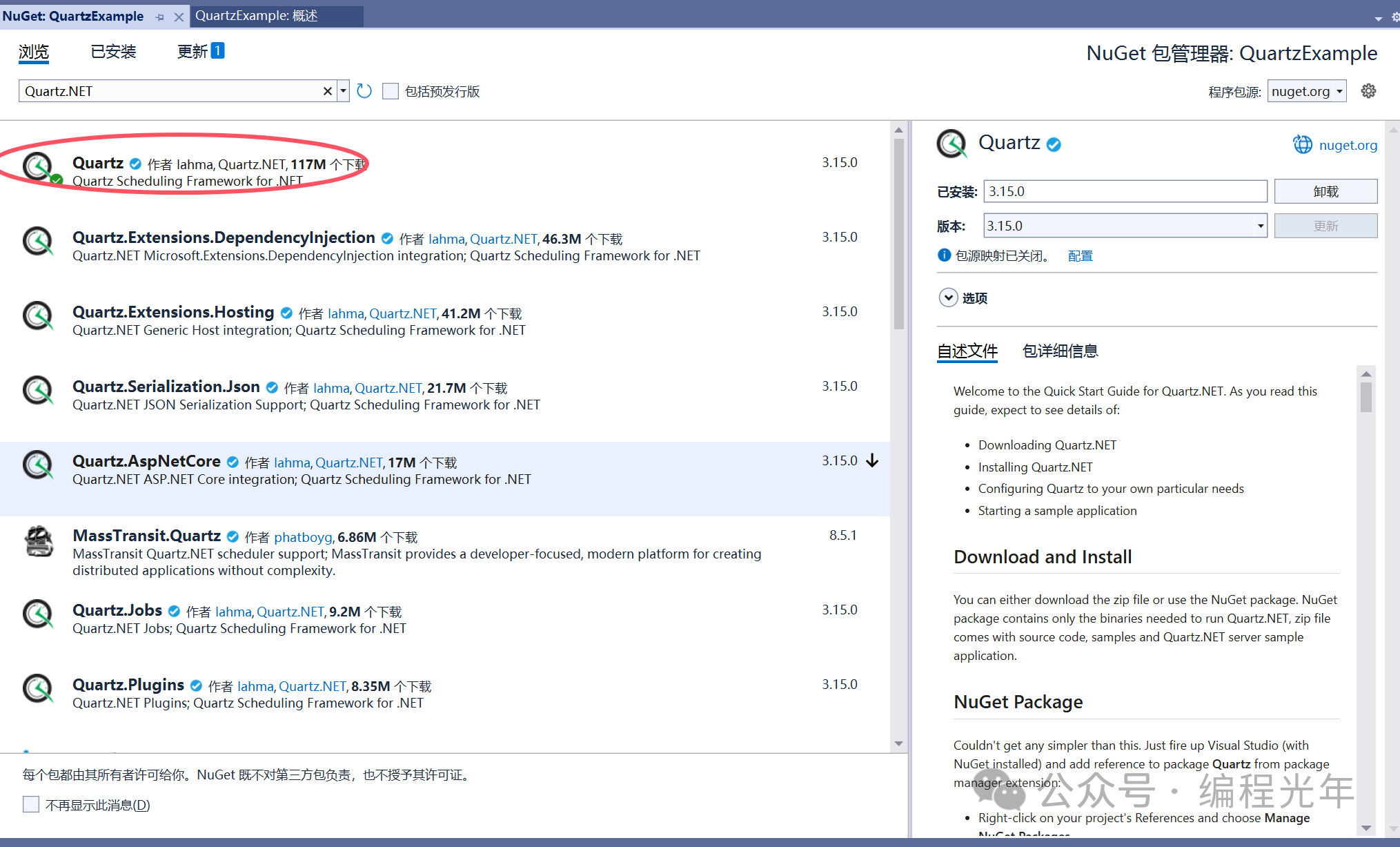Select the Quartz.Extensions.DependencyInjection package title

(224, 237)
